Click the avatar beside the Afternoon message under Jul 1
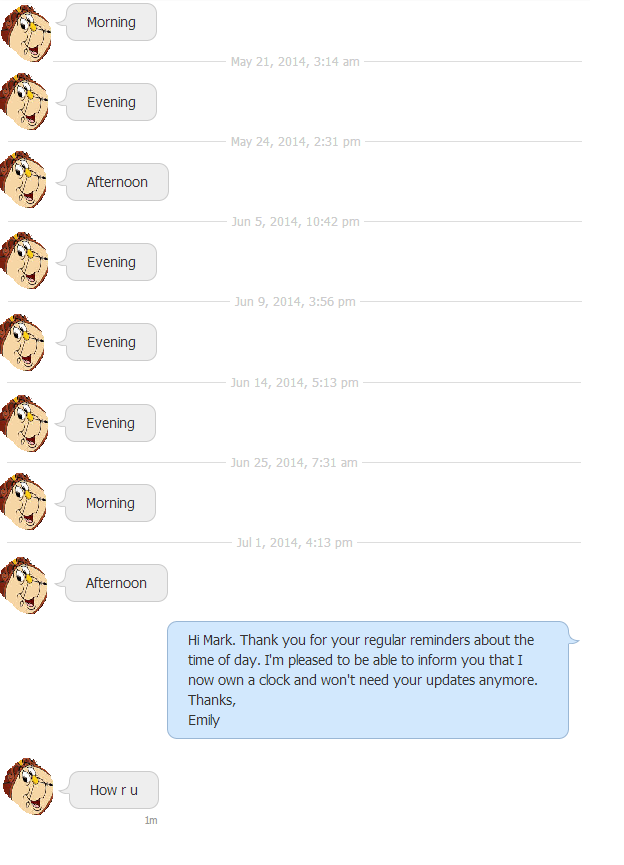 25,584
